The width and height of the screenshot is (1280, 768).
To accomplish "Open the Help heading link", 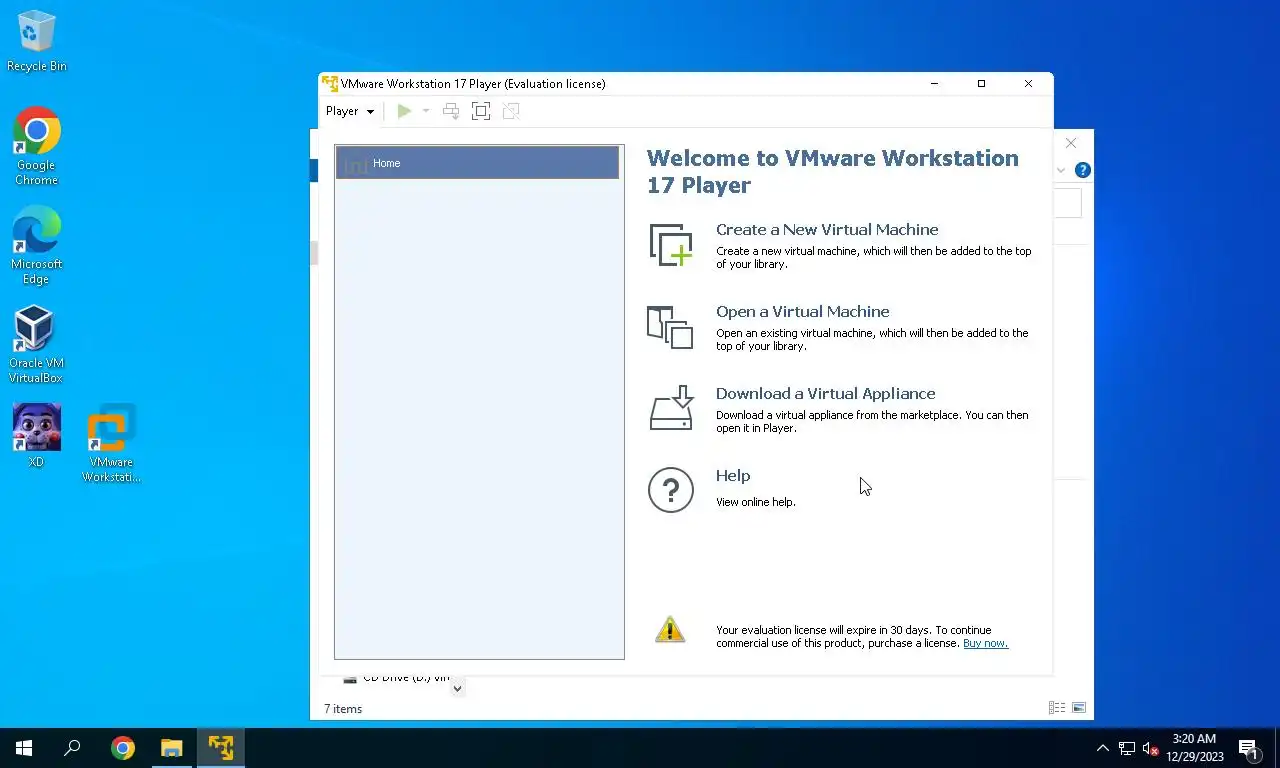I will (733, 475).
